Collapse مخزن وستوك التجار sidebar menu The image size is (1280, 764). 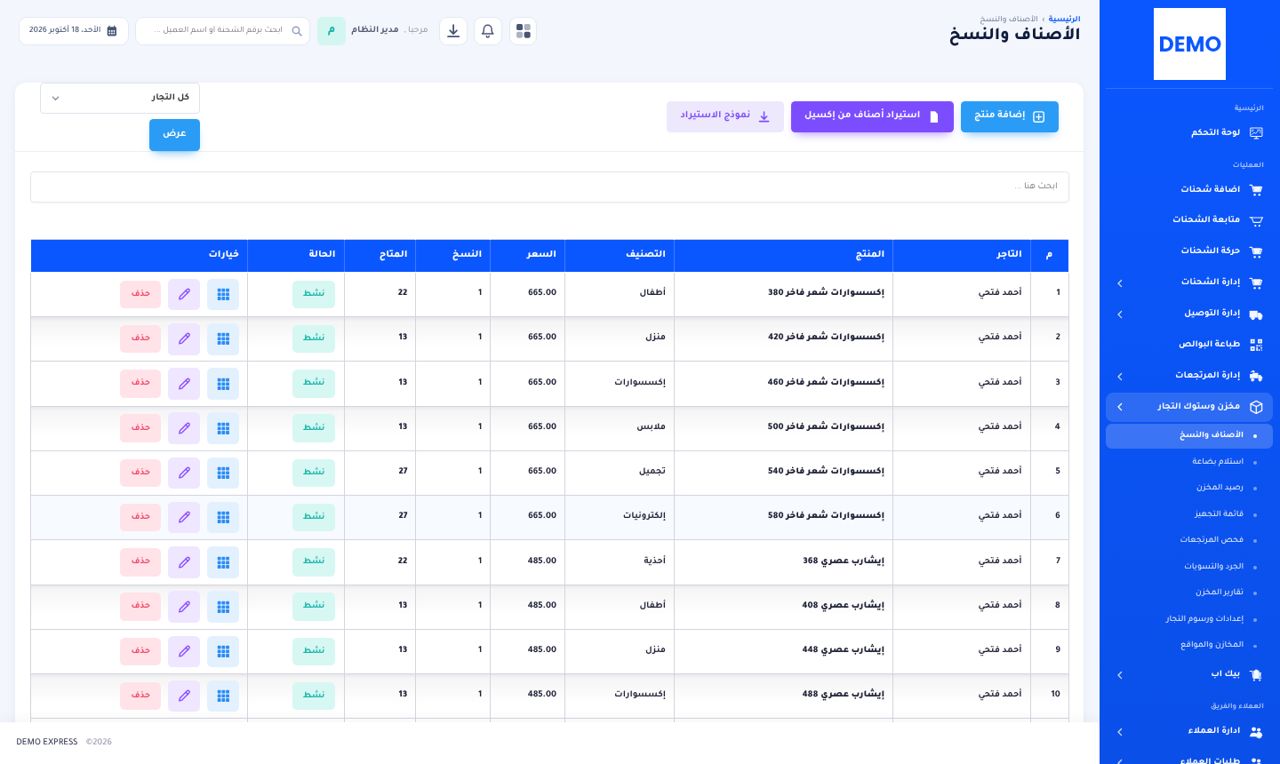[x=1189, y=407]
